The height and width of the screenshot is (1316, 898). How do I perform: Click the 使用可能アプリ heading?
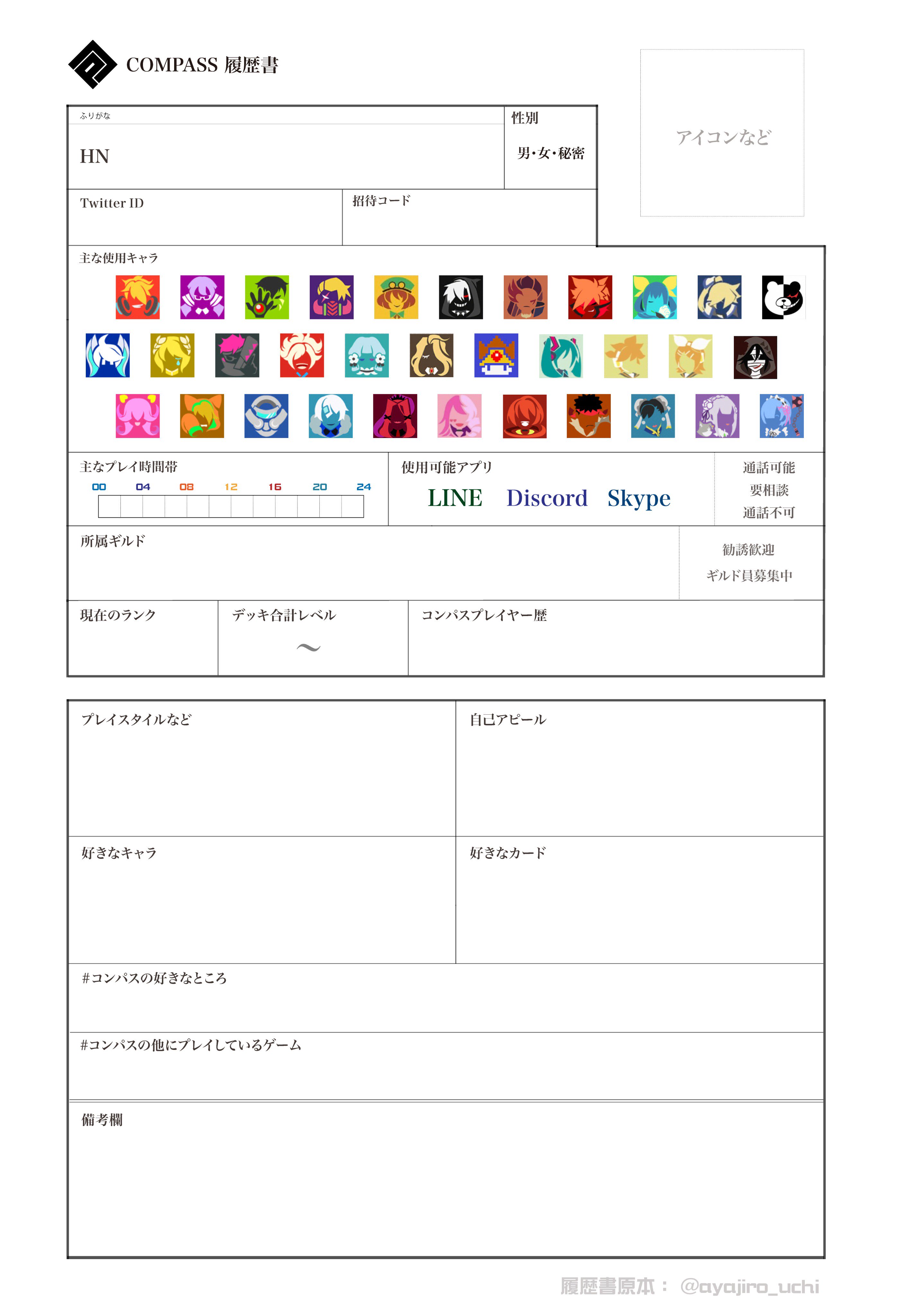pyautogui.click(x=447, y=467)
